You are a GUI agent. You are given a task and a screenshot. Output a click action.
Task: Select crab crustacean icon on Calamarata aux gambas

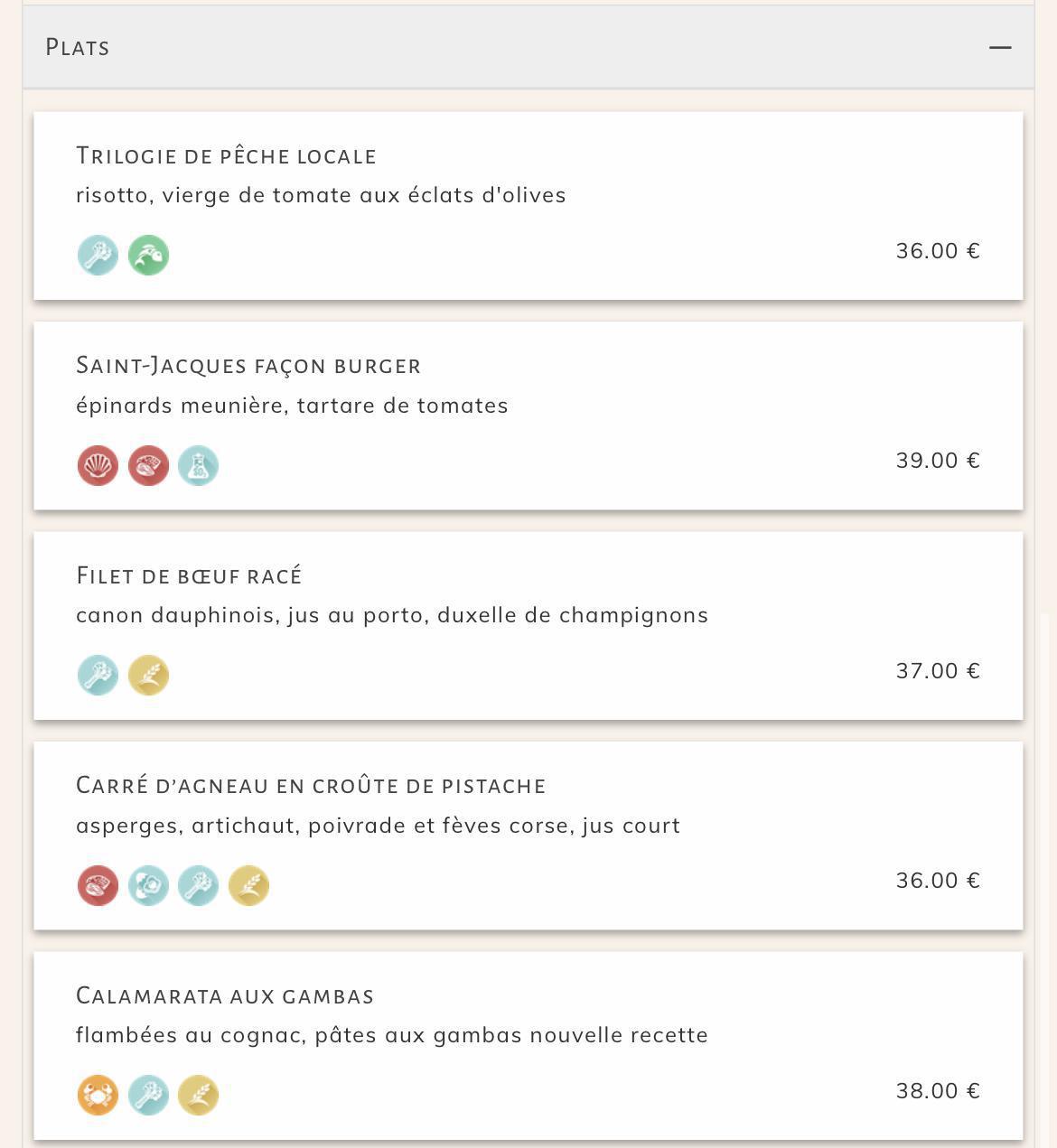pos(98,1095)
